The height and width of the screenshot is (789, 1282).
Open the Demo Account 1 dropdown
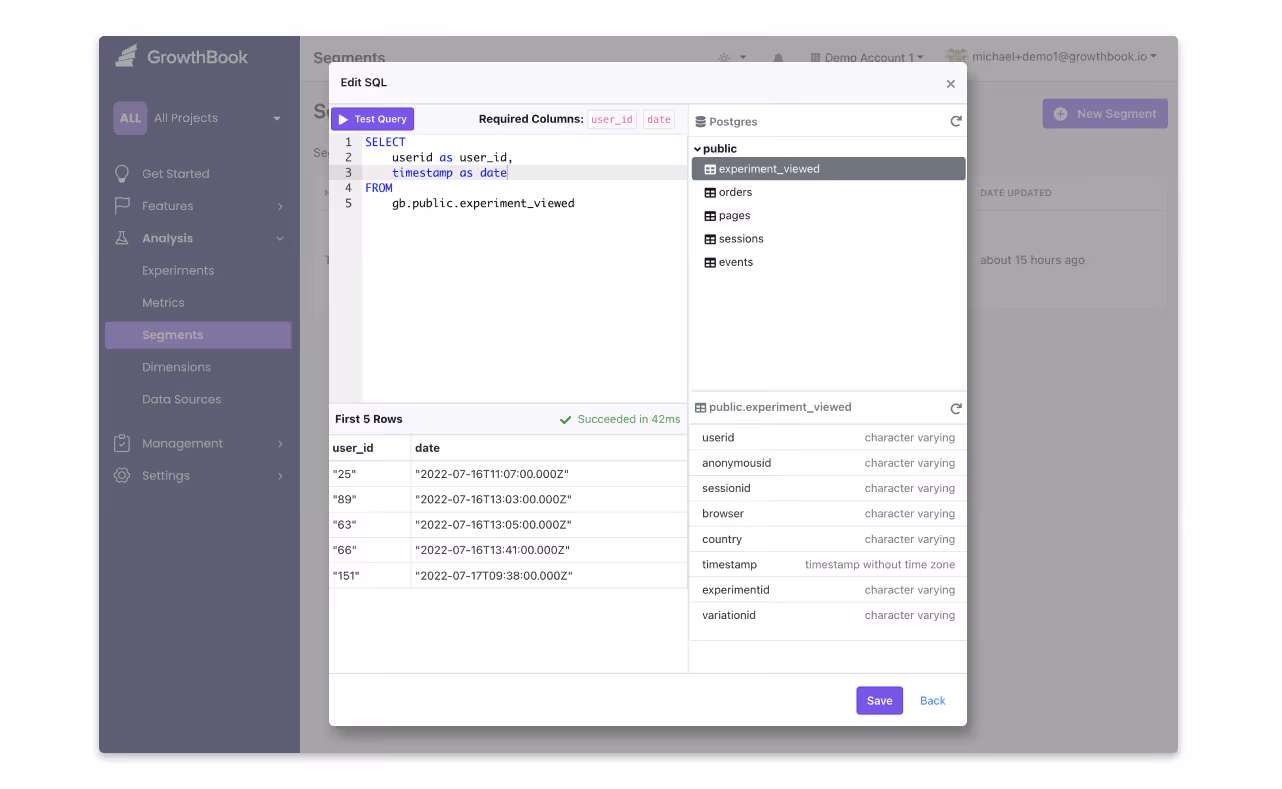[866, 57]
